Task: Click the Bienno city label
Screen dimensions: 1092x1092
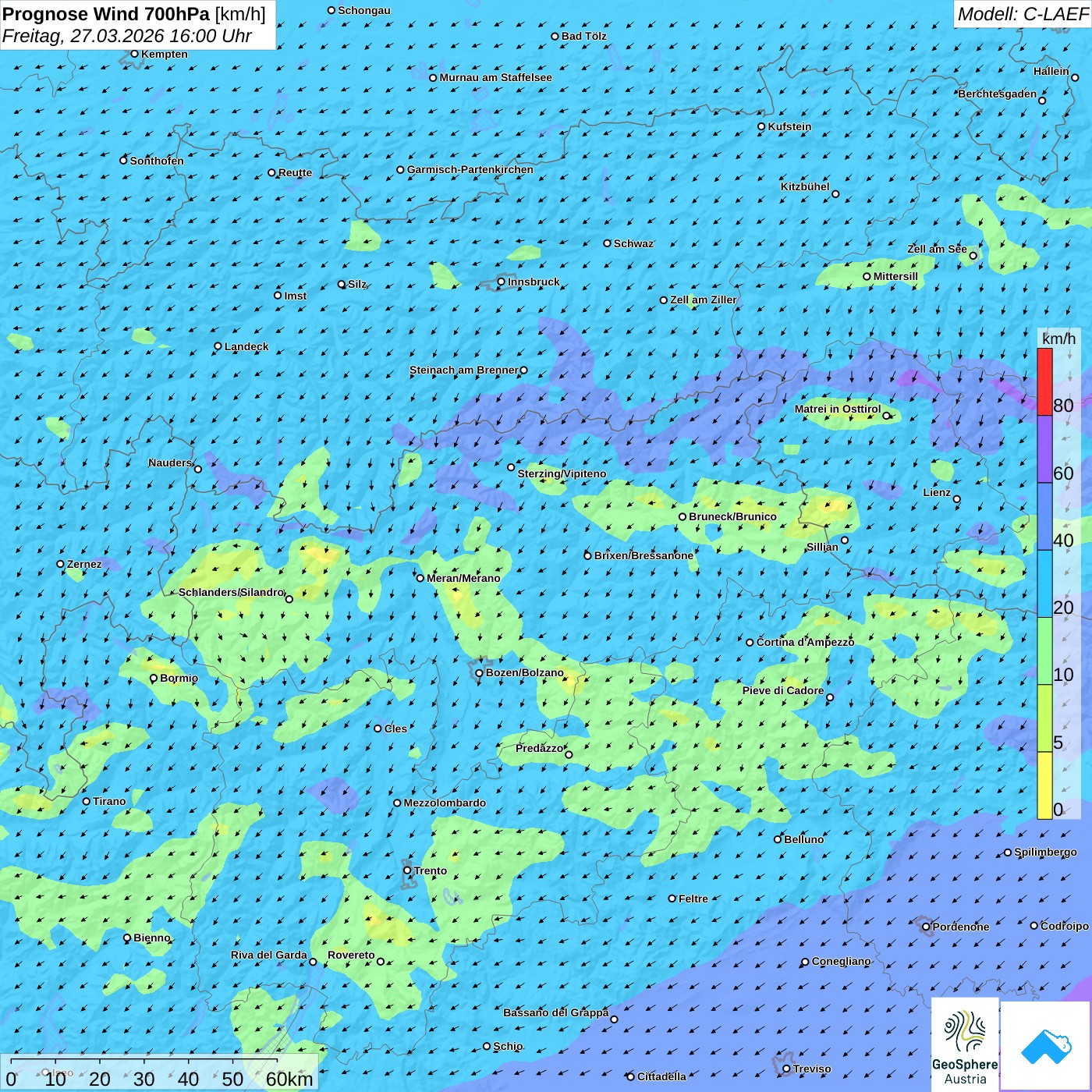Action: point(152,938)
